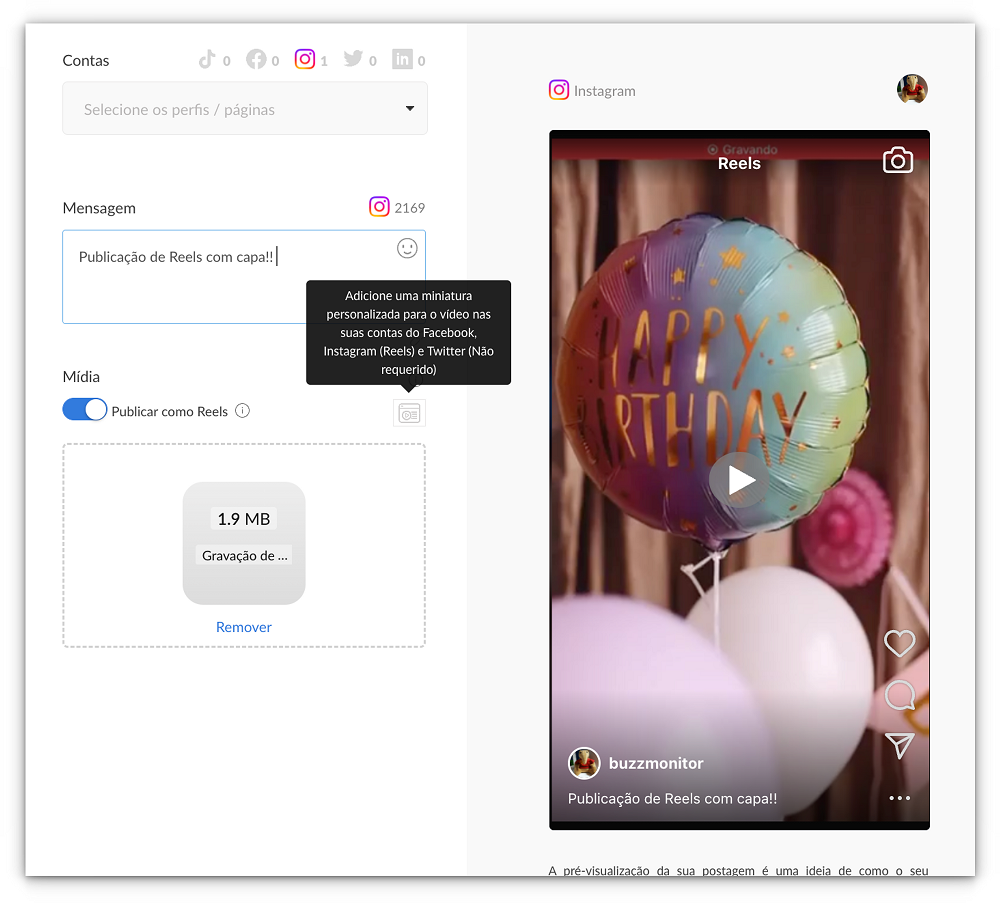
Task: Click the custom video thumbnail icon
Action: [x=409, y=413]
